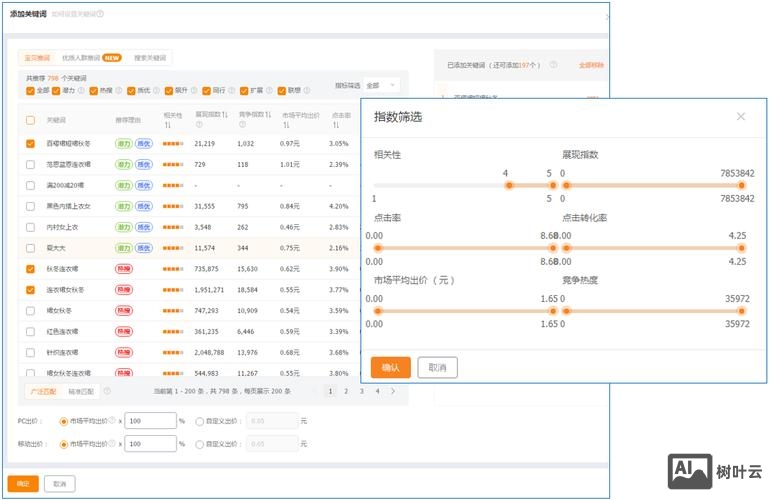Image resolution: width=770 pixels, height=500 pixels.
Task: Click the sort icon on 竞争指数 column
Action: click(268, 115)
